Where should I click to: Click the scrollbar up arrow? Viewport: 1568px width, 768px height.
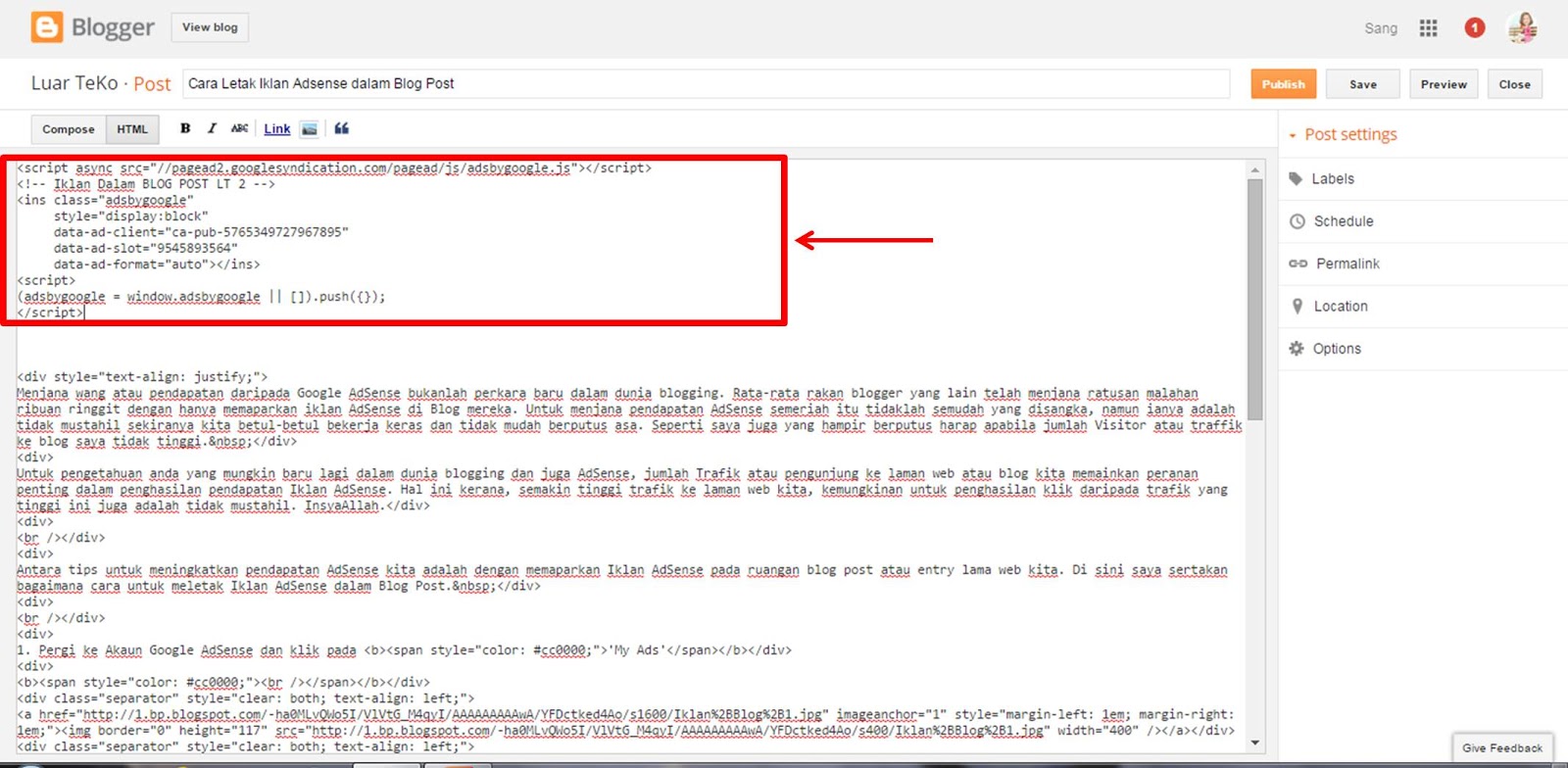point(1255,170)
